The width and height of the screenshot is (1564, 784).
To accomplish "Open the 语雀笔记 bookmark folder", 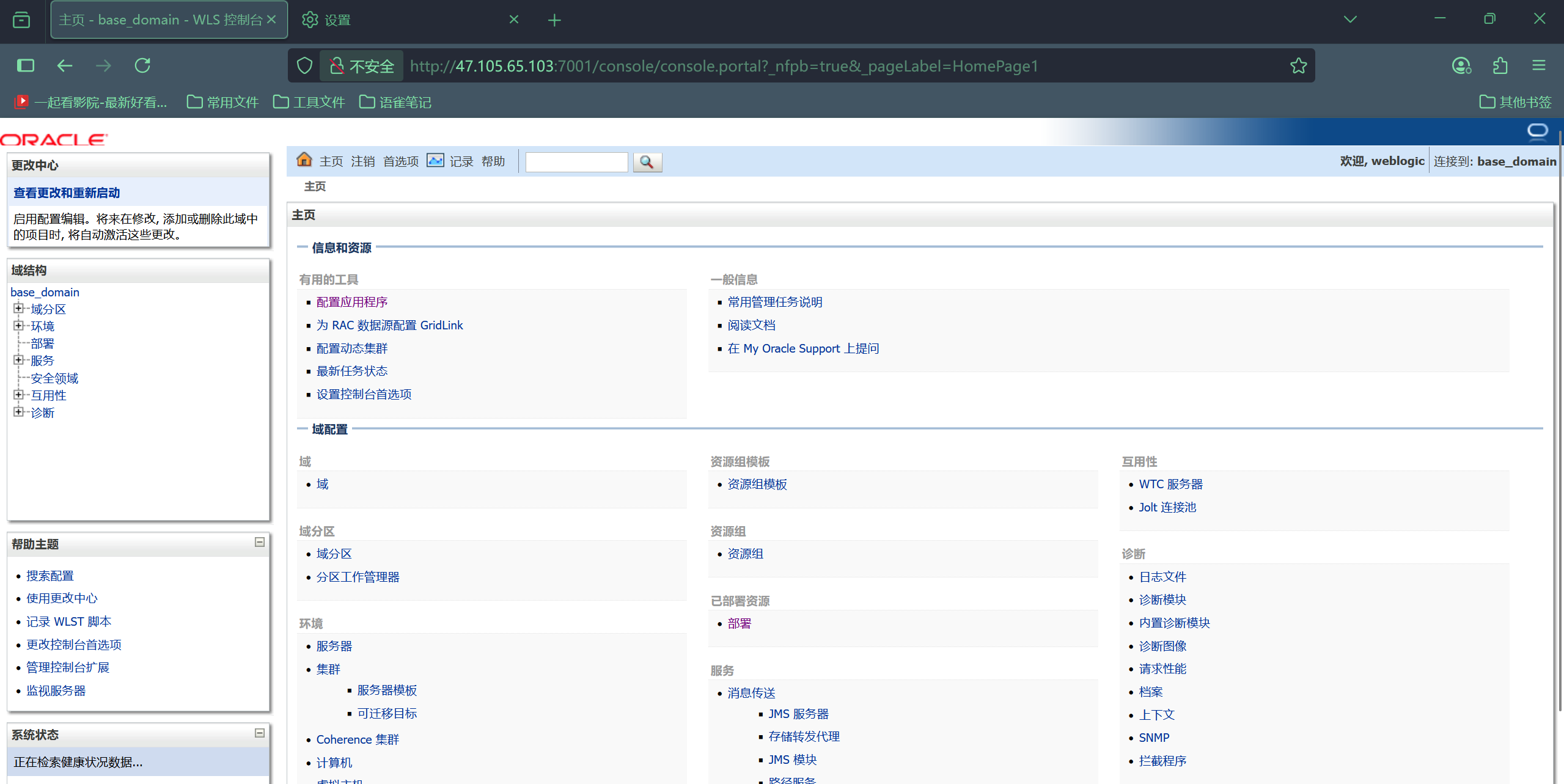I will pos(395,102).
